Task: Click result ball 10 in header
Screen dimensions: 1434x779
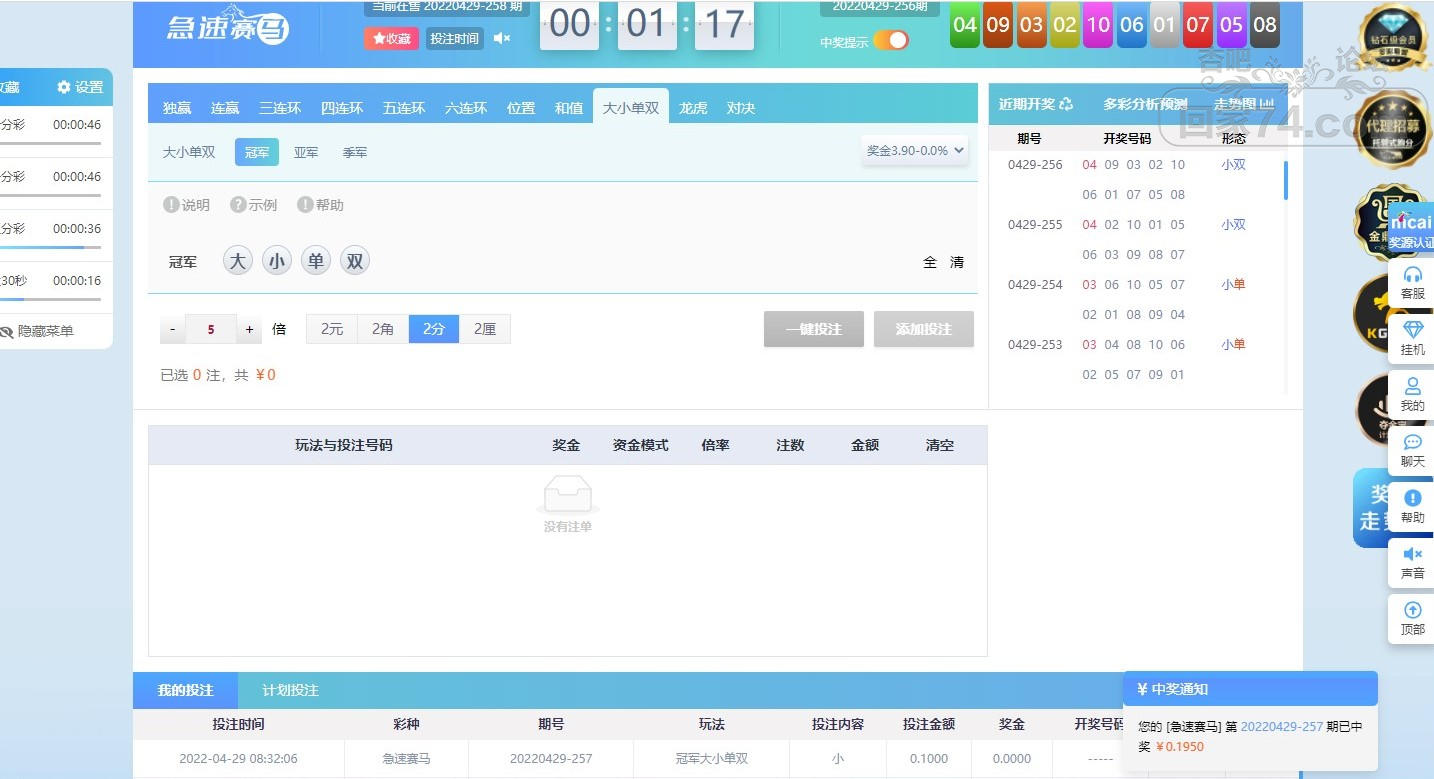Action: pyautogui.click(x=1098, y=25)
